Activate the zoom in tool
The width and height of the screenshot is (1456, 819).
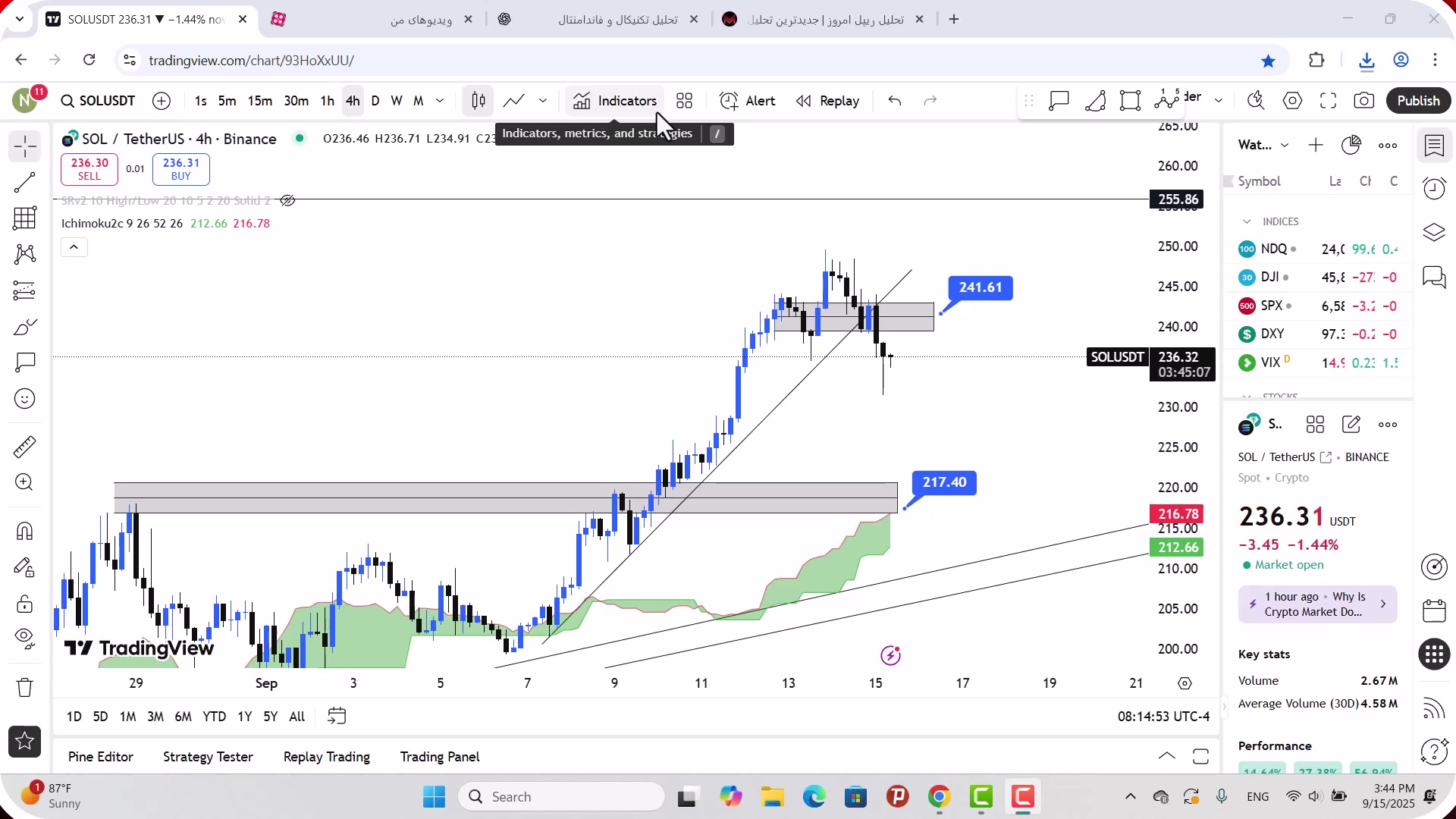pyautogui.click(x=24, y=482)
